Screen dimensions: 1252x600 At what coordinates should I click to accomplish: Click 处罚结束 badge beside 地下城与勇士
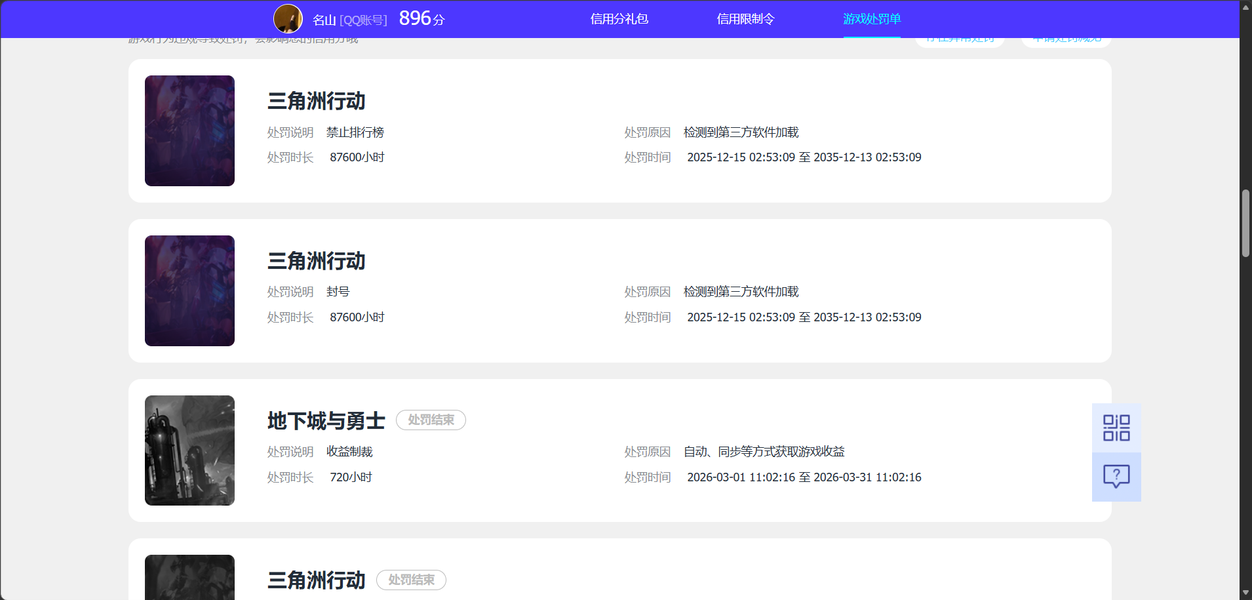point(431,420)
